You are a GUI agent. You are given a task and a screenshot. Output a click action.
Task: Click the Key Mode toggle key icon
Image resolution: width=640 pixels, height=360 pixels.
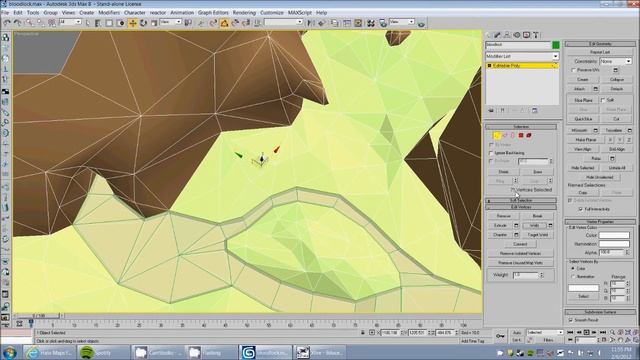point(500,336)
